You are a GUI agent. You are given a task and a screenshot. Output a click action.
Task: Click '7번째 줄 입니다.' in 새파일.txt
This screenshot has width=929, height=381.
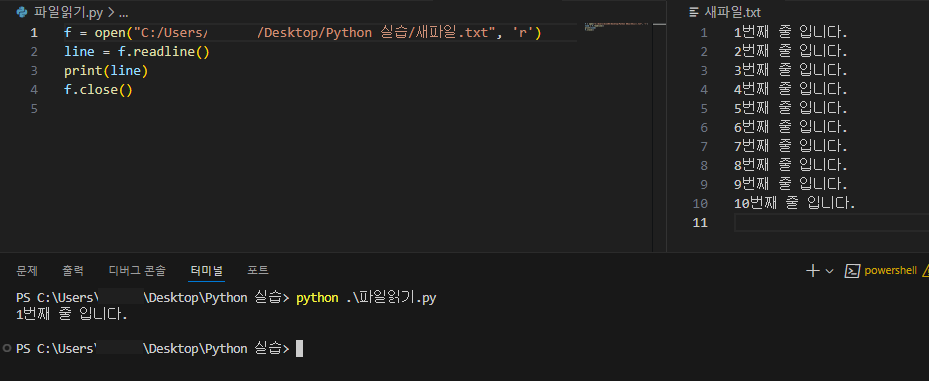click(x=790, y=146)
